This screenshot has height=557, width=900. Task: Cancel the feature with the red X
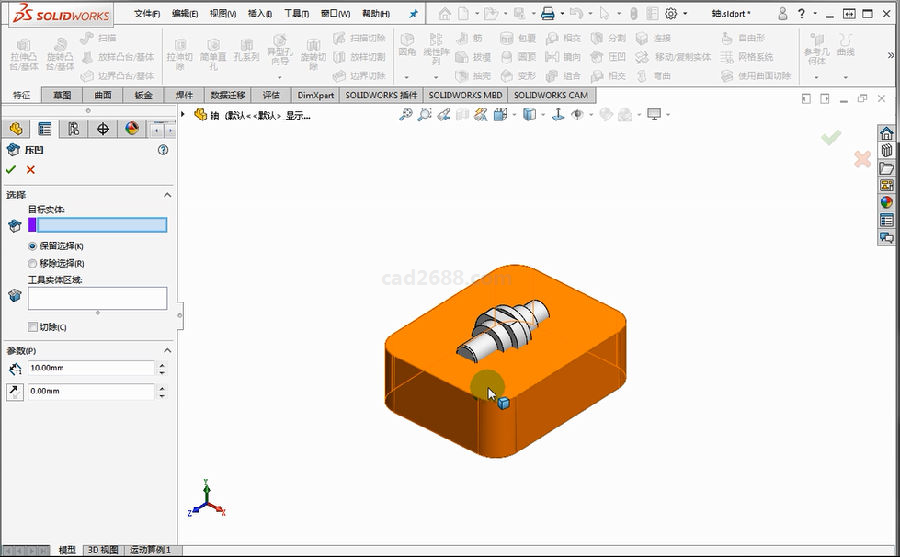31,169
